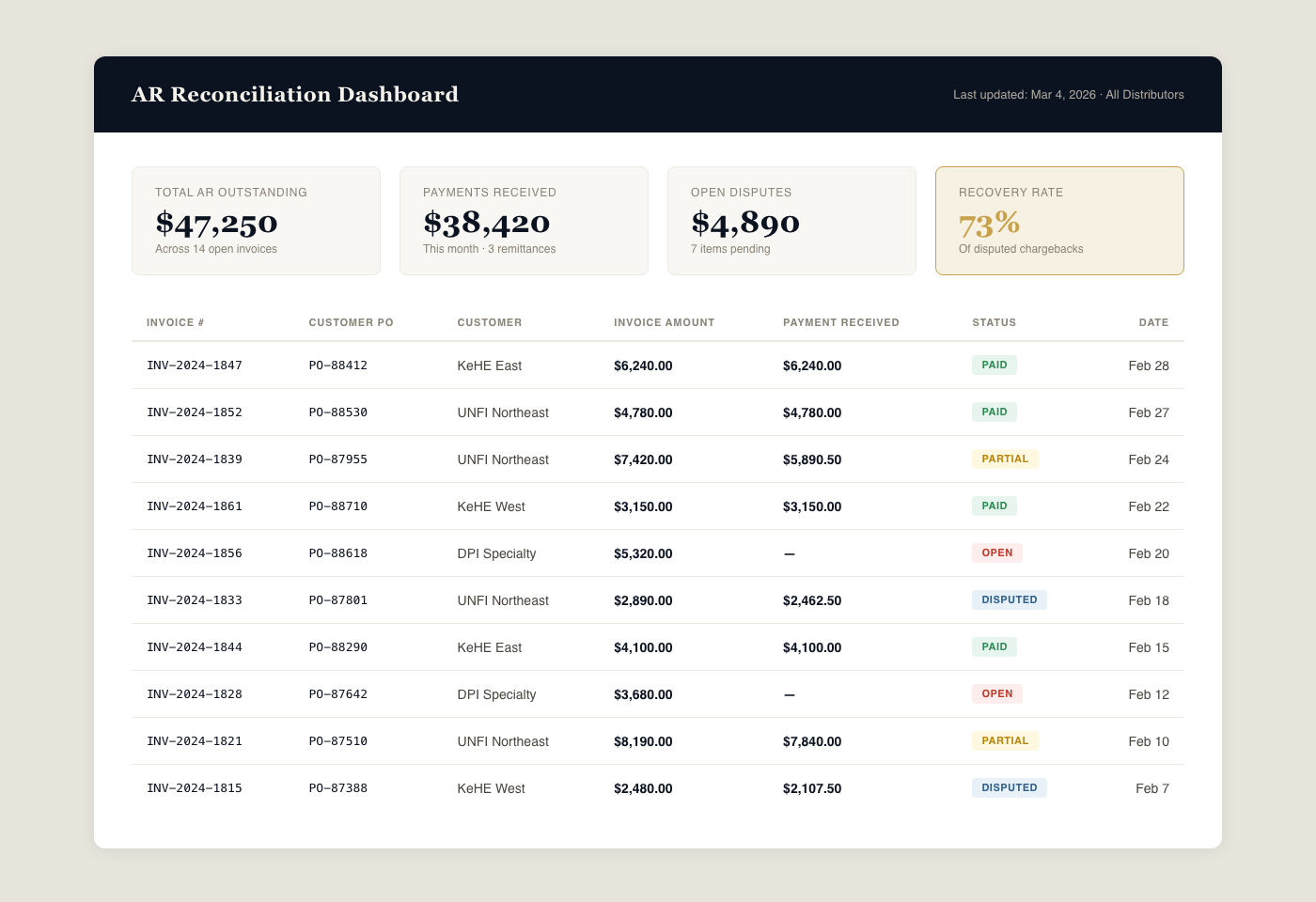Click the AR Reconciliation Dashboard title

point(295,95)
